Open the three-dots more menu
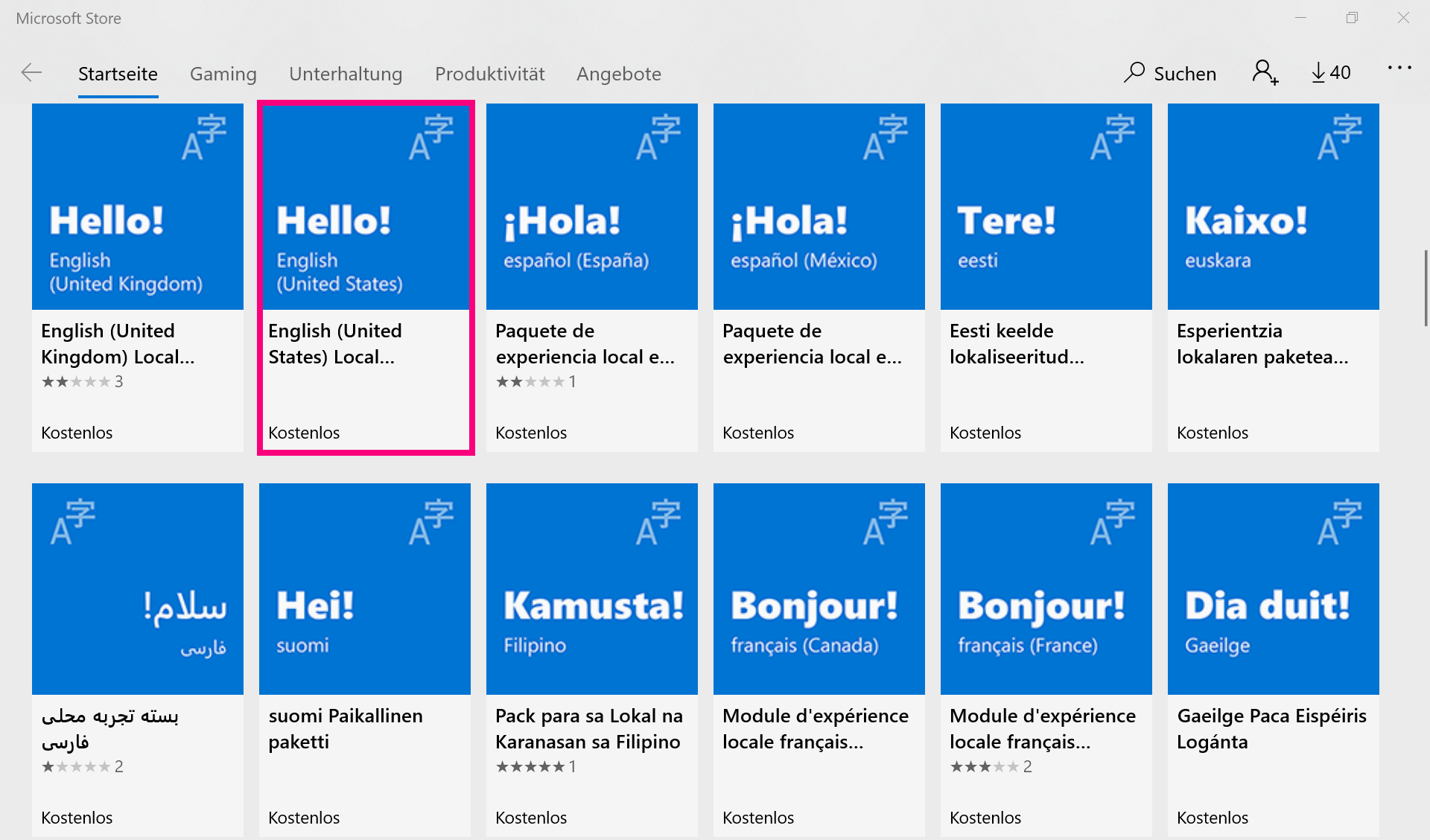 click(1399, 69)
